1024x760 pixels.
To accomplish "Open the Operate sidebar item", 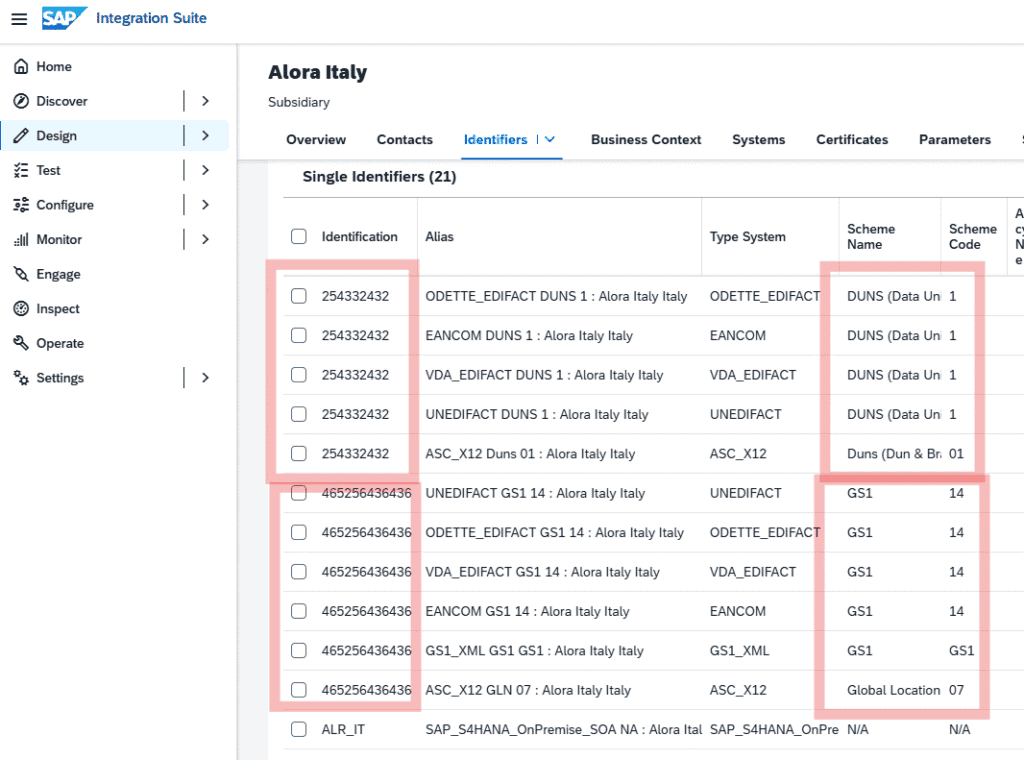I will click(x=60, y=343).
